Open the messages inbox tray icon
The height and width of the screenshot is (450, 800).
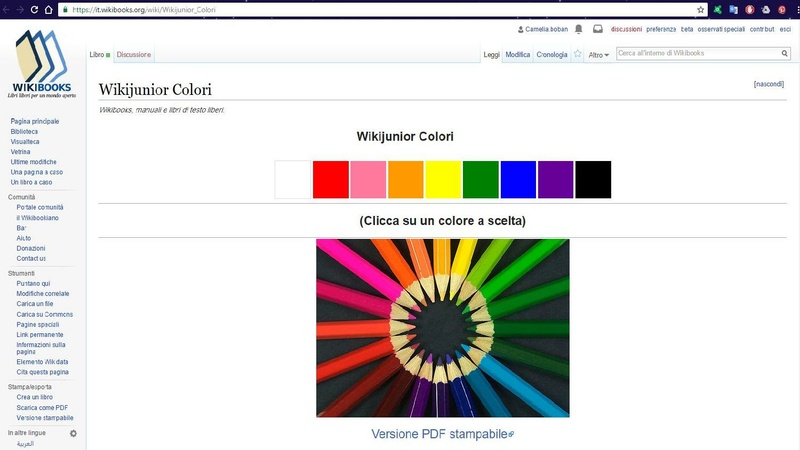tap(598, 29)
